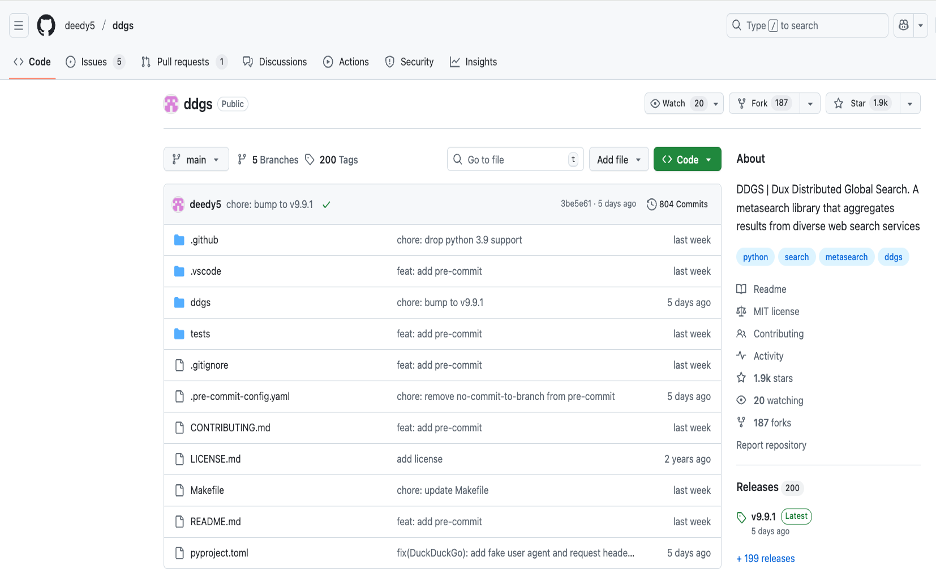Viewport: 936px width, 576px height.
Task: Open the Copilot icon in header
Action: 904,26
